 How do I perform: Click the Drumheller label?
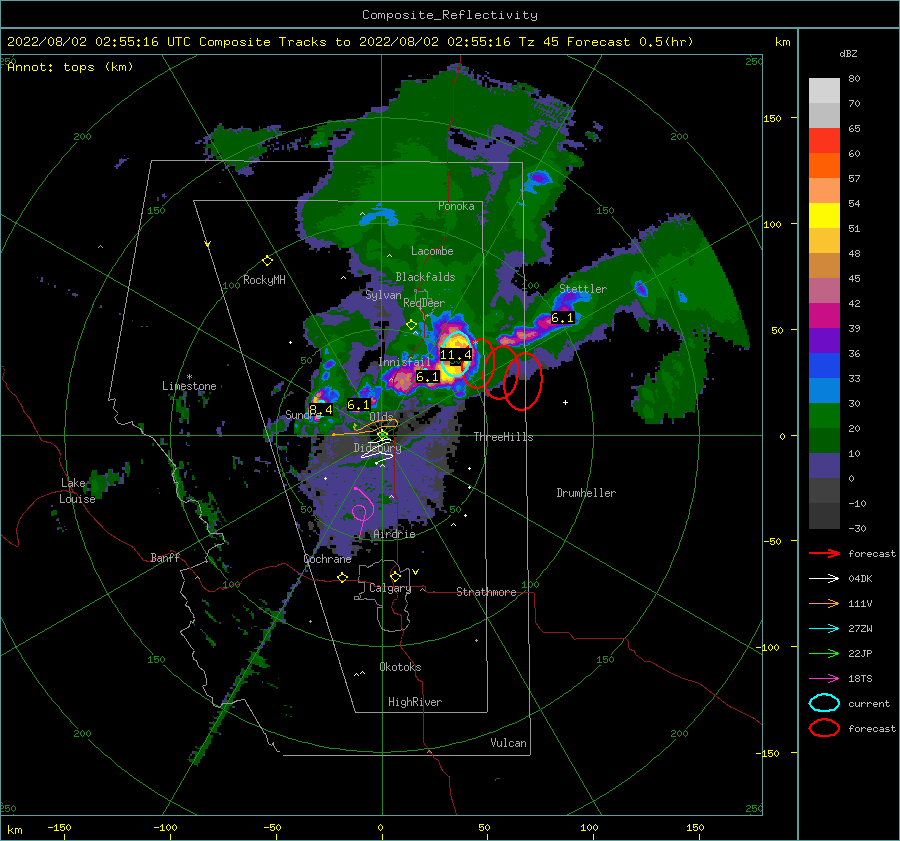pos(586,493)
